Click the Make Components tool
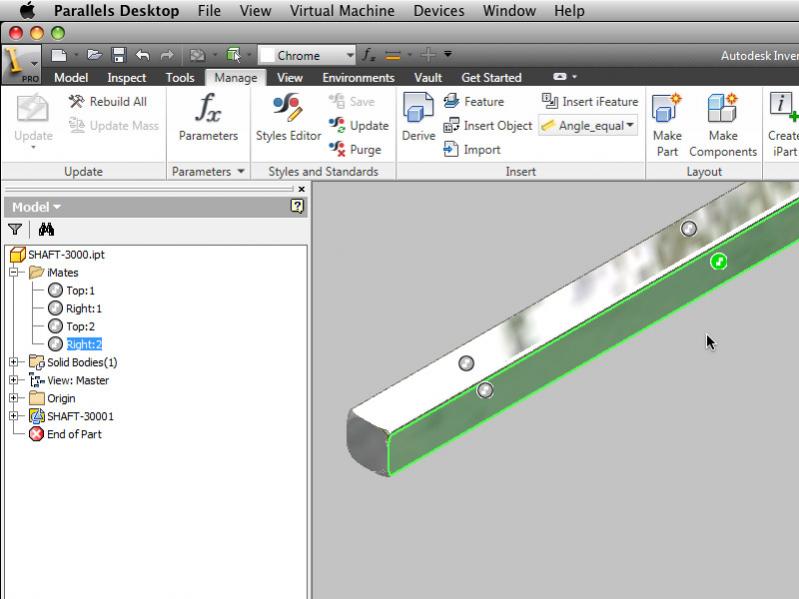 (x=723, y=125)
